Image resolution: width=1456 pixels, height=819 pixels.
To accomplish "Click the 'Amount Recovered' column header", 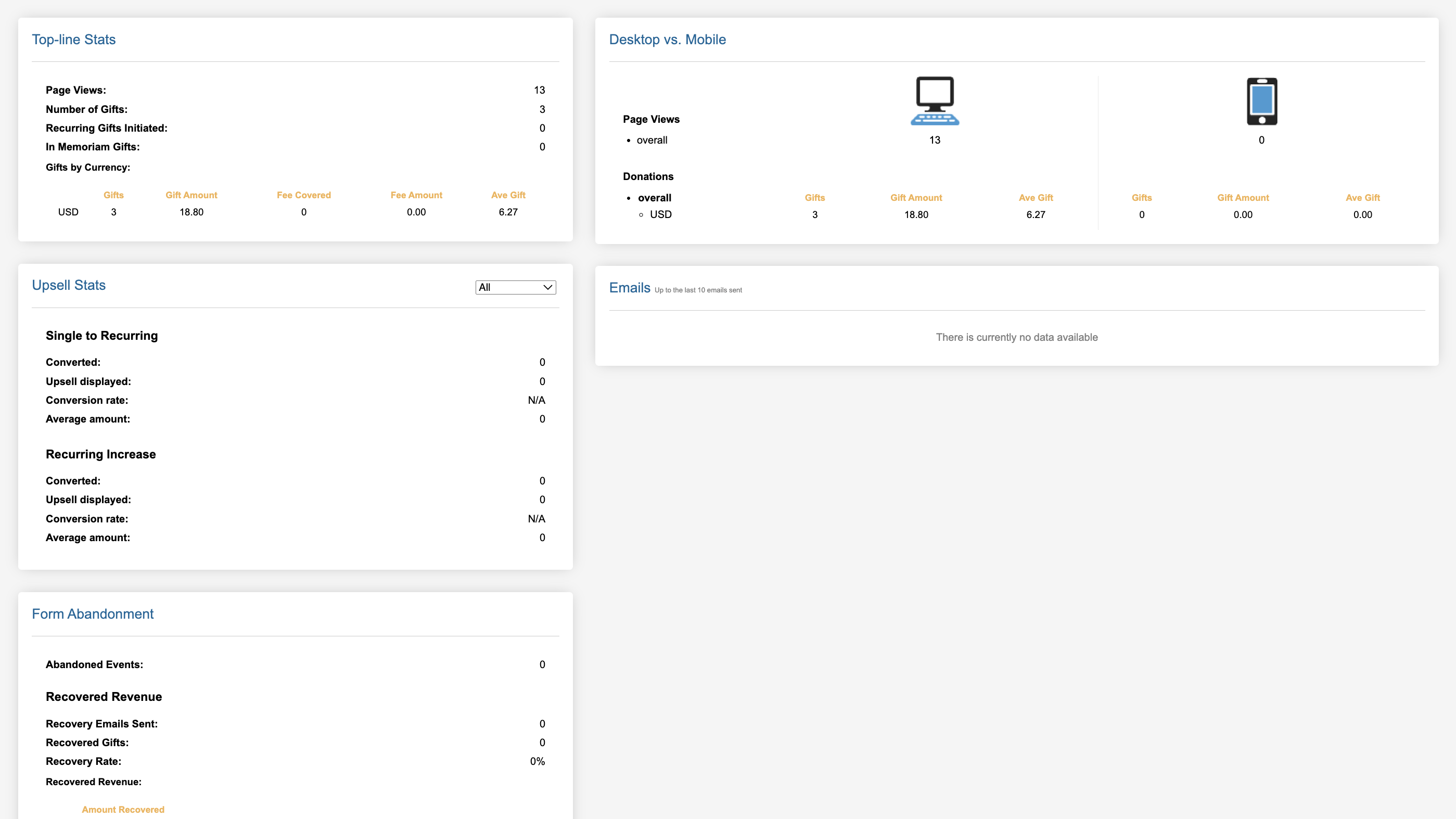I will tap(123, 810).
